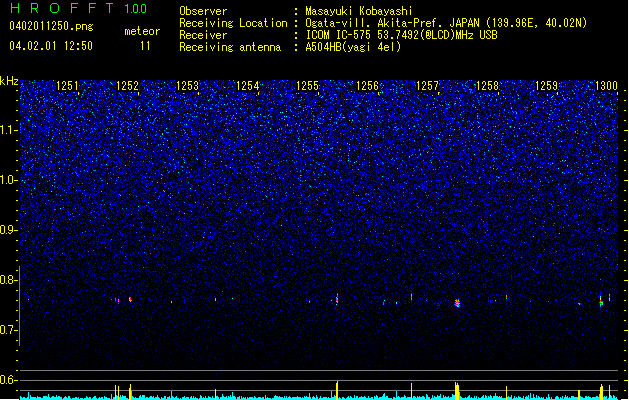Click the 1300 time marker
The width and height of the screenshot is (629, 400).
pyautogui.click(x=606, y=86)
